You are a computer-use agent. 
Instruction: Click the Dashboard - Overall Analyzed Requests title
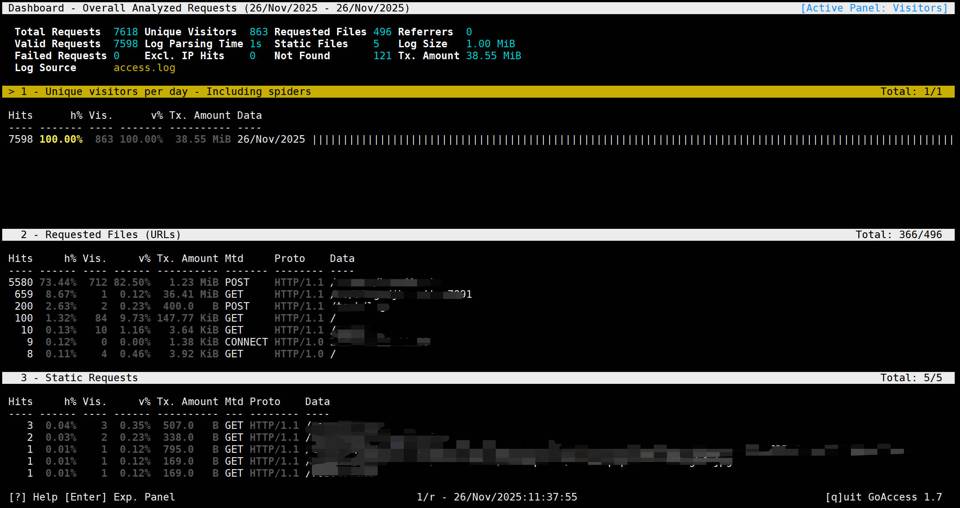pyautogui.click(x=208, y=8)
